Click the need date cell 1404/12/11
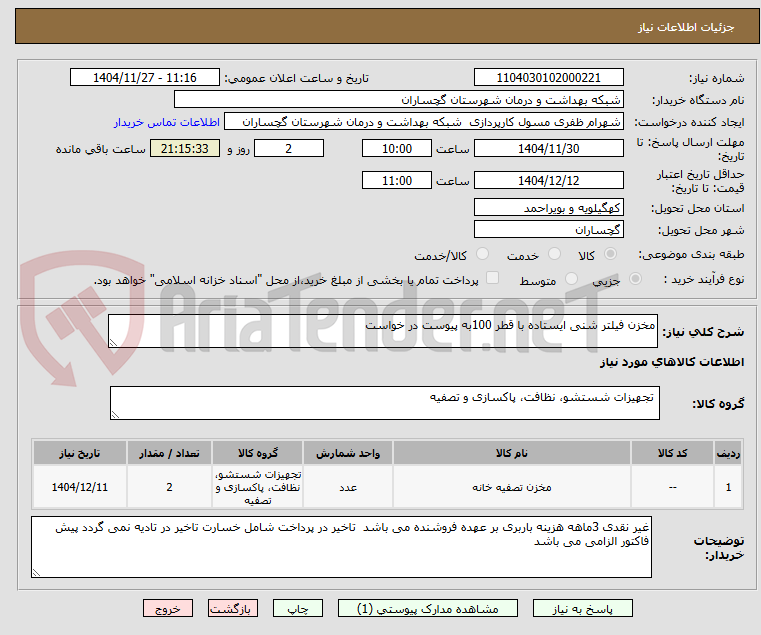 (x=80, y=487)
